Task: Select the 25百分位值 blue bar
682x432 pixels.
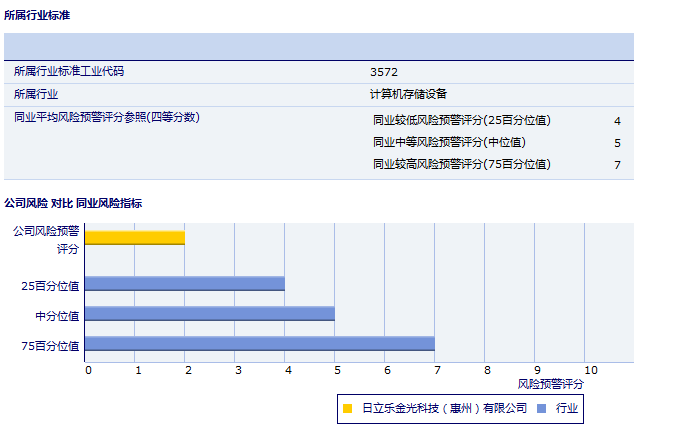Action: coord(185,283)
